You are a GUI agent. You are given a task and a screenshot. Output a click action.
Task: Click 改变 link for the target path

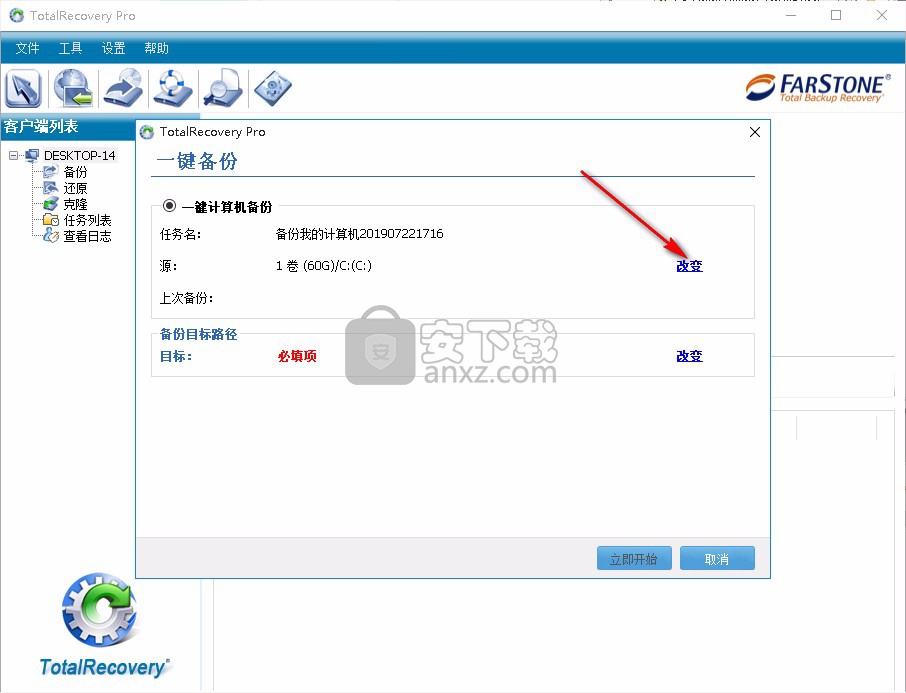[689, 356]
